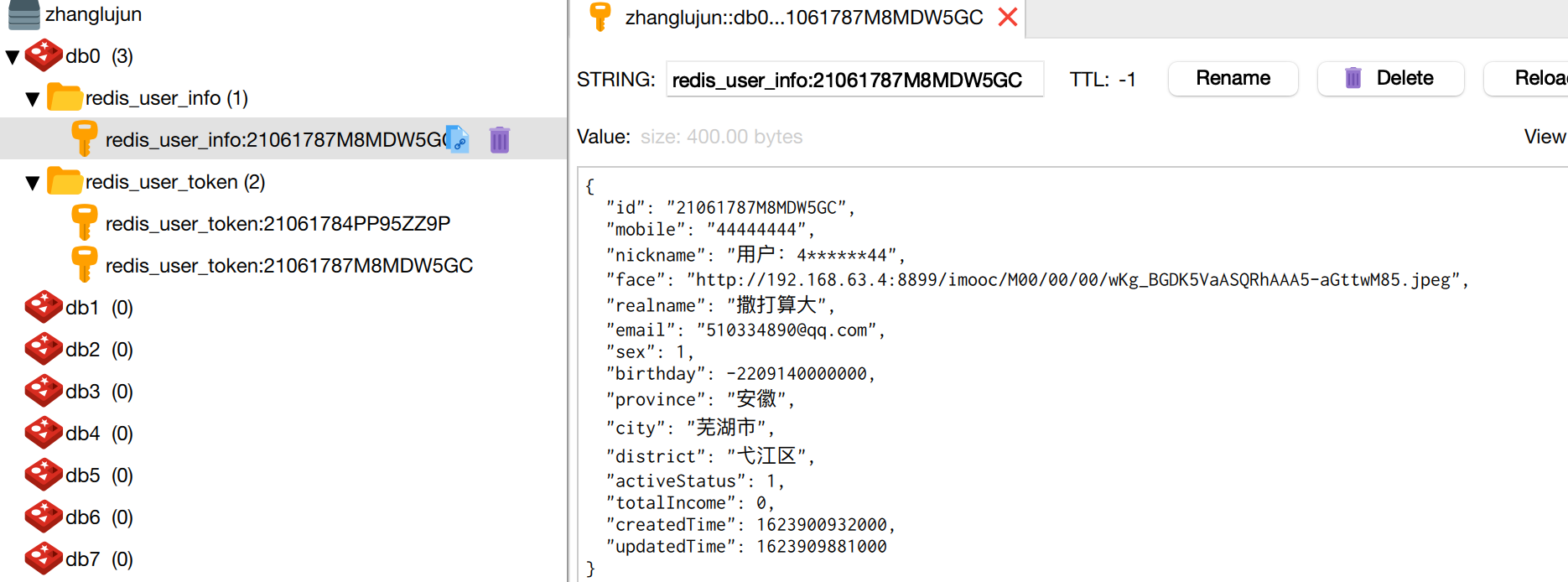Click the copy icon beside the selected key
1568x582 pixels.
coord(458,139)
